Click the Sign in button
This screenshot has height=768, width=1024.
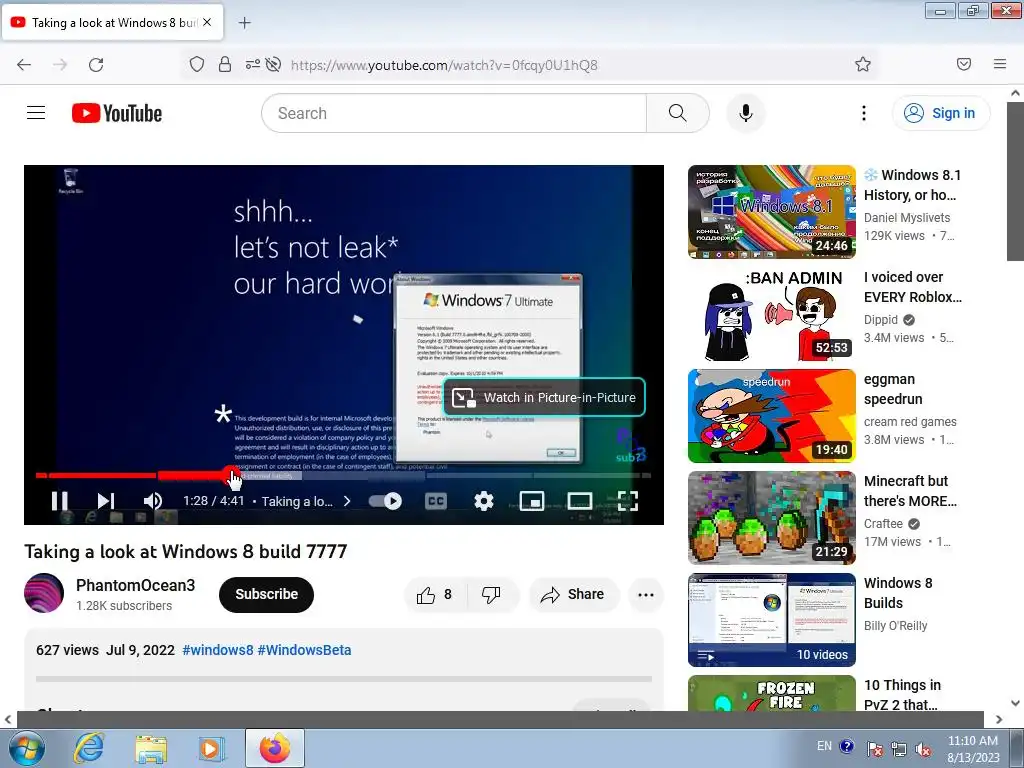(x=940, y=113)
